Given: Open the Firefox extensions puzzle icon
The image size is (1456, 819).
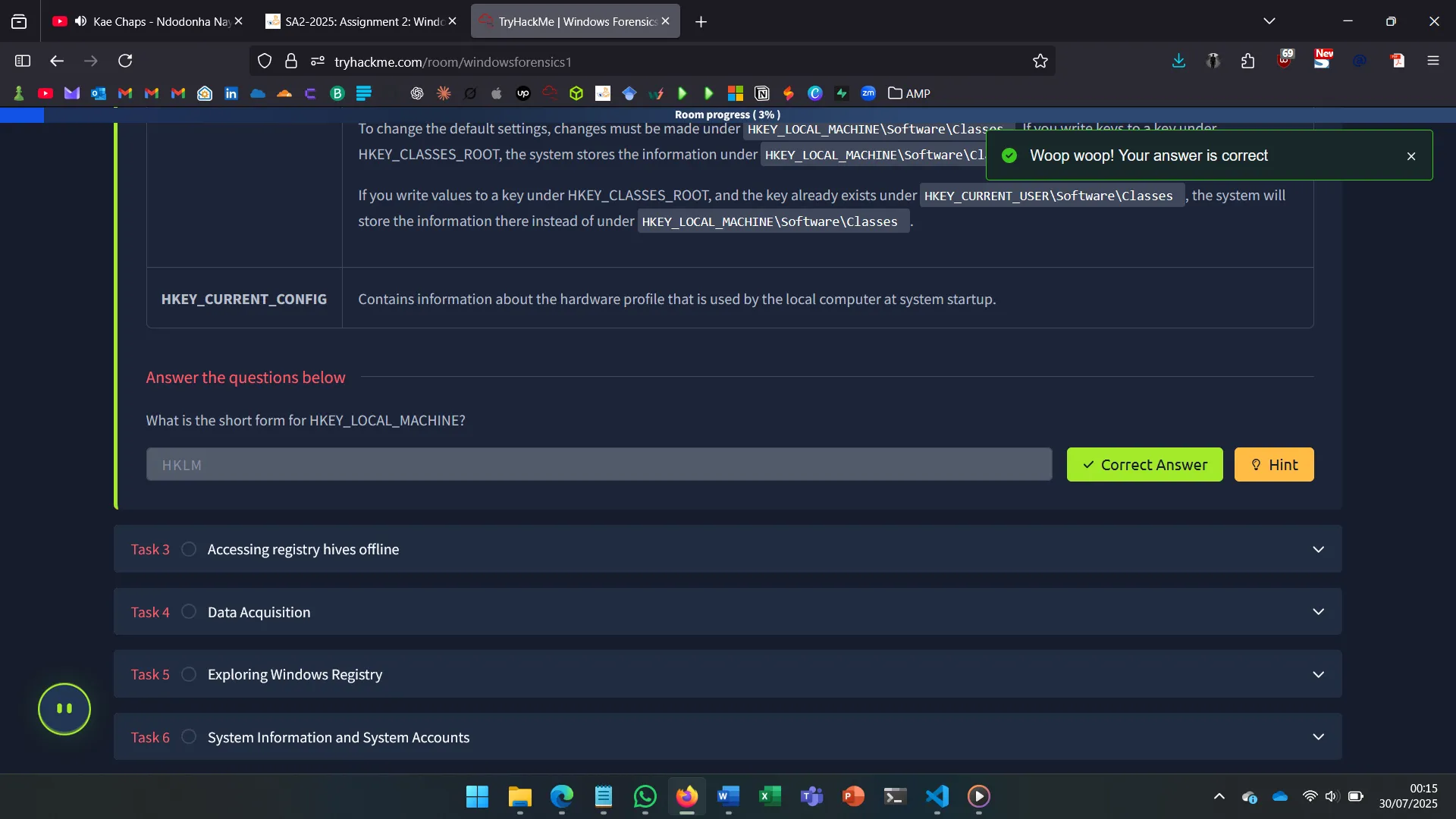Looking at the screenshot, I should pyautogui.click(x=1247, y=61).
